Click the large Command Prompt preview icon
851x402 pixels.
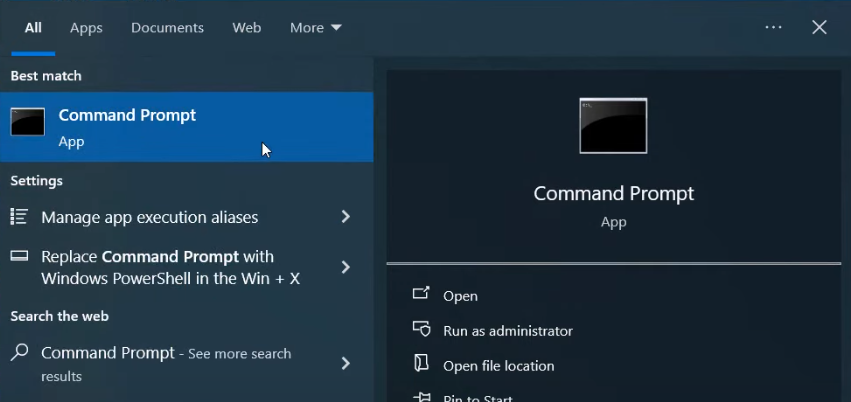coord(613,126)
